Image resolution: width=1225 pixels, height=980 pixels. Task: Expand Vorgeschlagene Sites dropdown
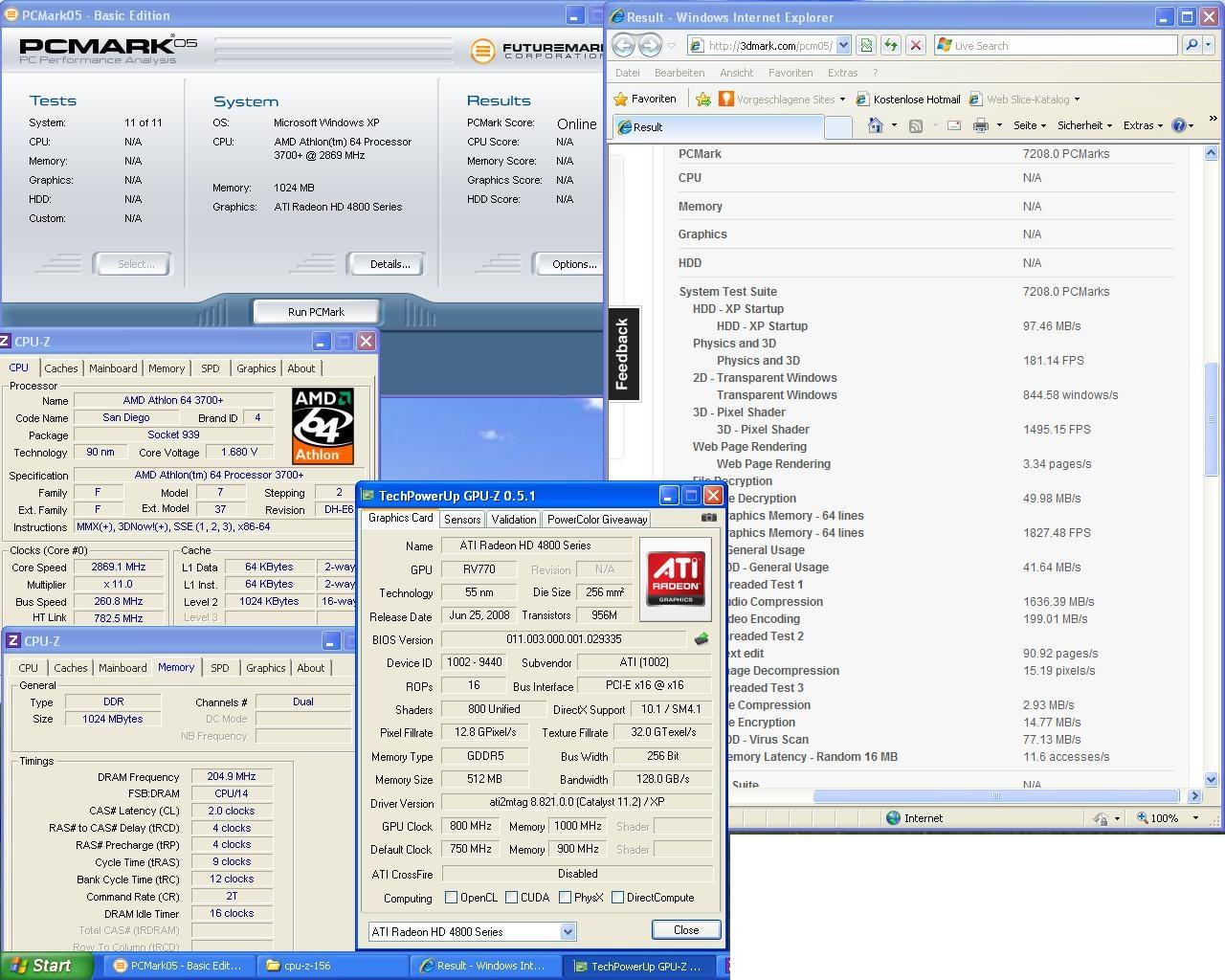[842, 100]
